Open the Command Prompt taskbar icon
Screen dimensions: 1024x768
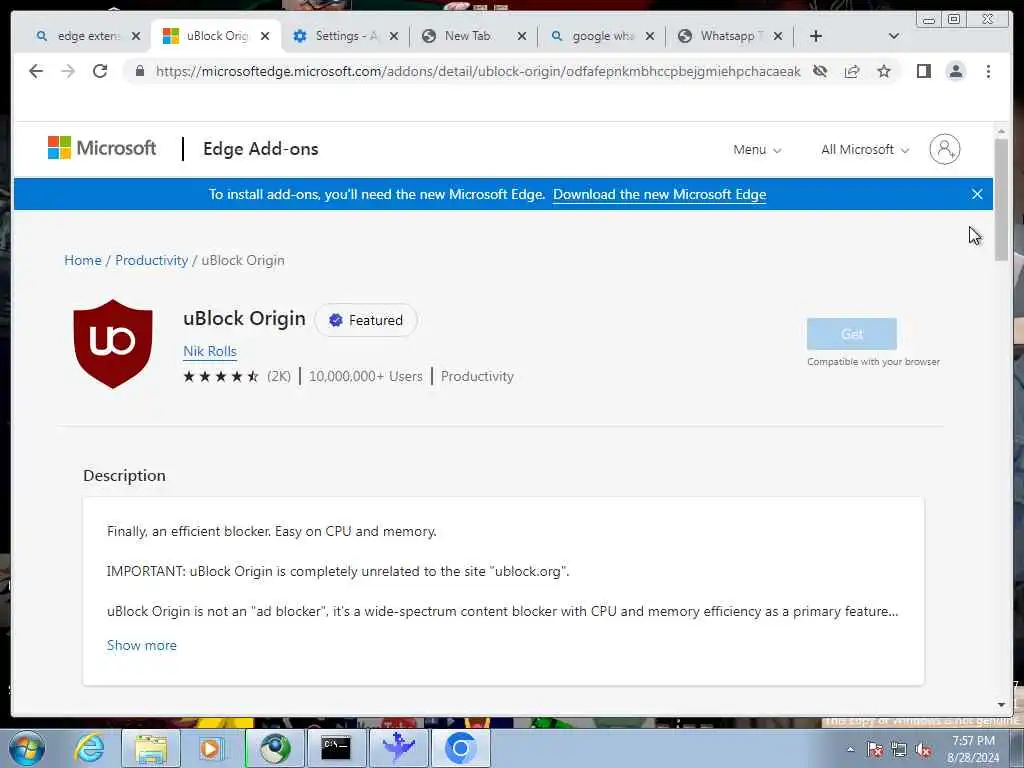(336, 748)
